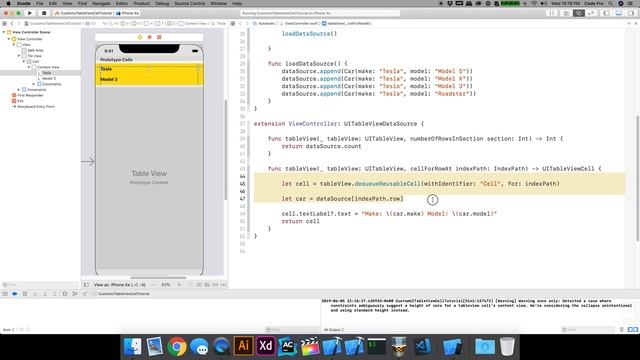Open related items menu in storyboard jump bar
Image resolution: width=640 pixels, height=360 pixels.
pos(4,24)
